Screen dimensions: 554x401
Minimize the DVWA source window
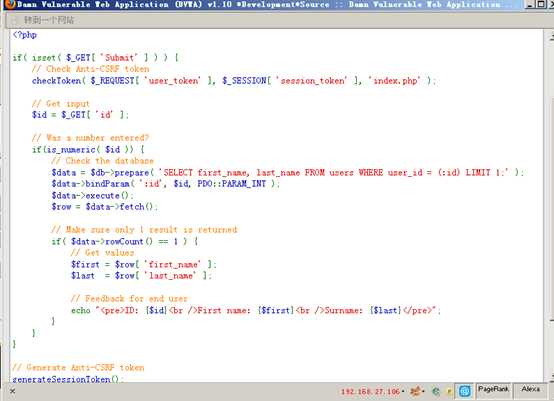tap(529, 4)
